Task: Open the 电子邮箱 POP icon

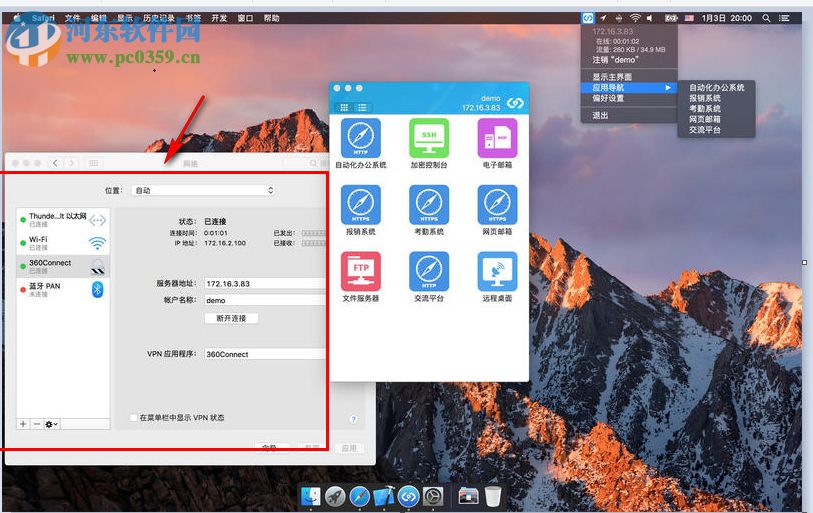Action: (x=497, y=138)
